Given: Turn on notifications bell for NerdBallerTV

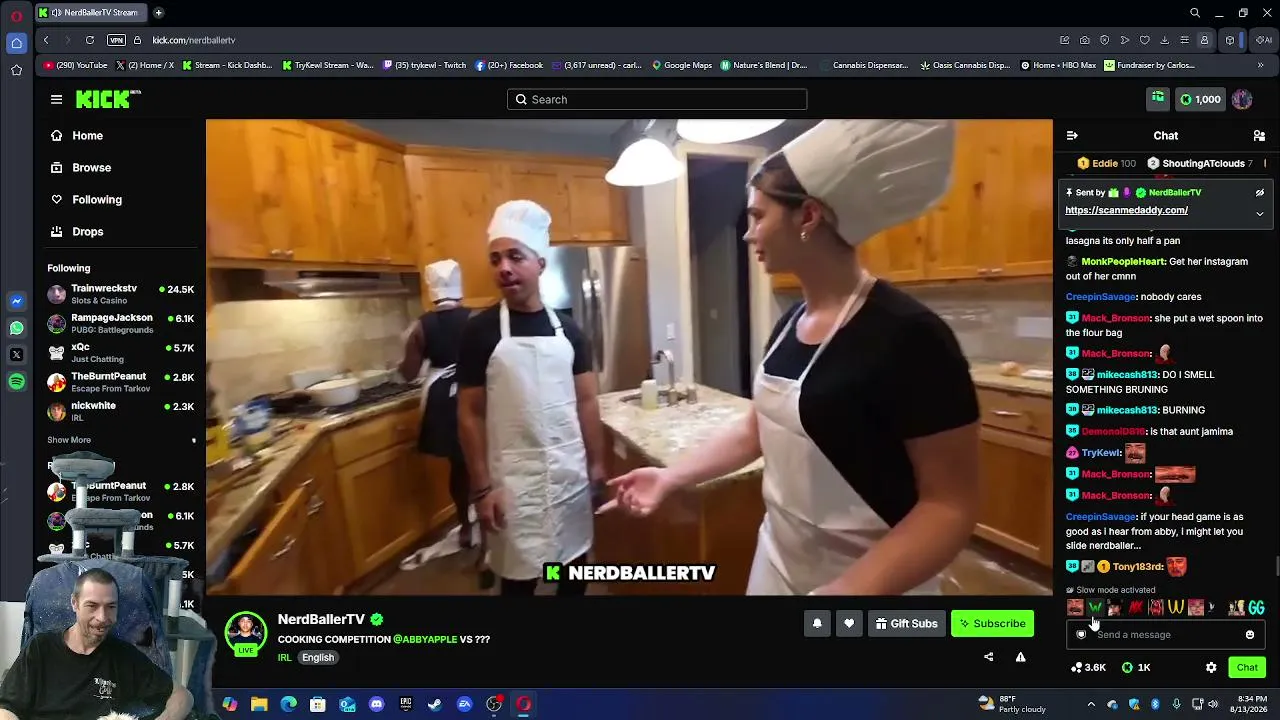Looking at the screenshot, I should [x=817, y=623].
